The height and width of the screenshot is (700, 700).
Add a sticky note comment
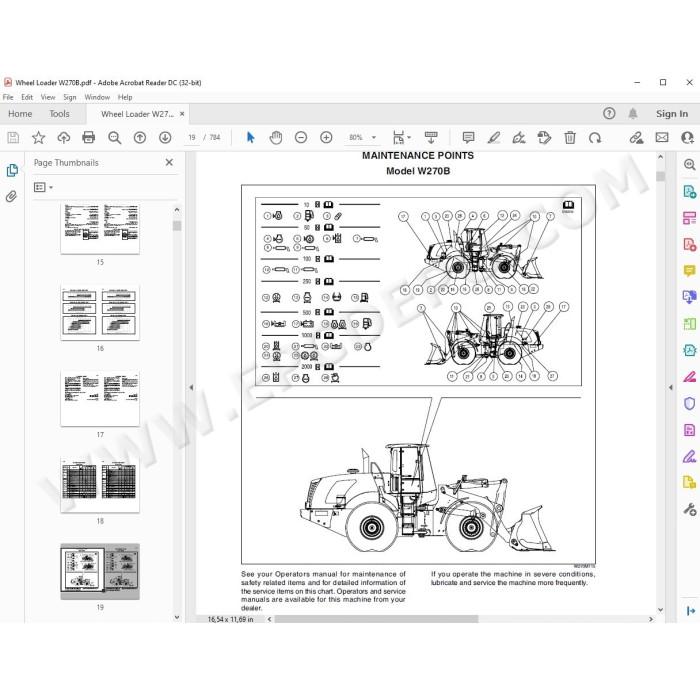(x=468, y=138)
